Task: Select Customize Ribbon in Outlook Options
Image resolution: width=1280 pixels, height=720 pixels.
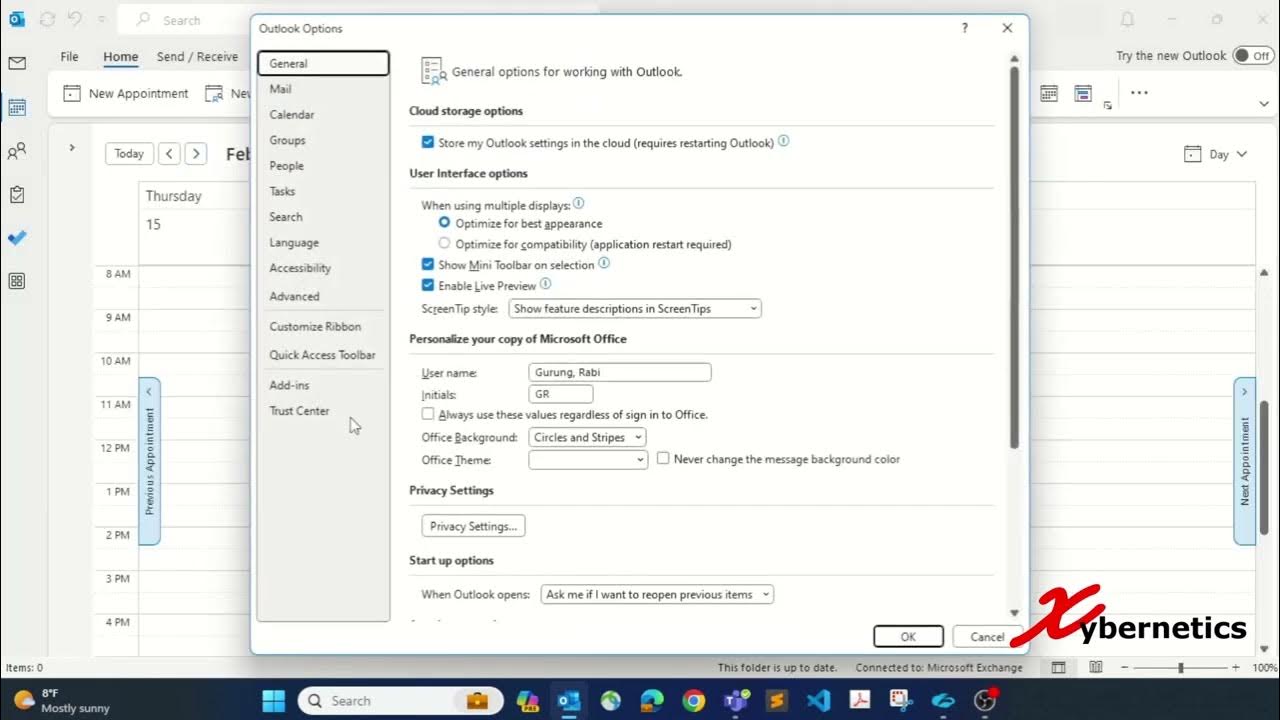Action: [x=323, y=326]
